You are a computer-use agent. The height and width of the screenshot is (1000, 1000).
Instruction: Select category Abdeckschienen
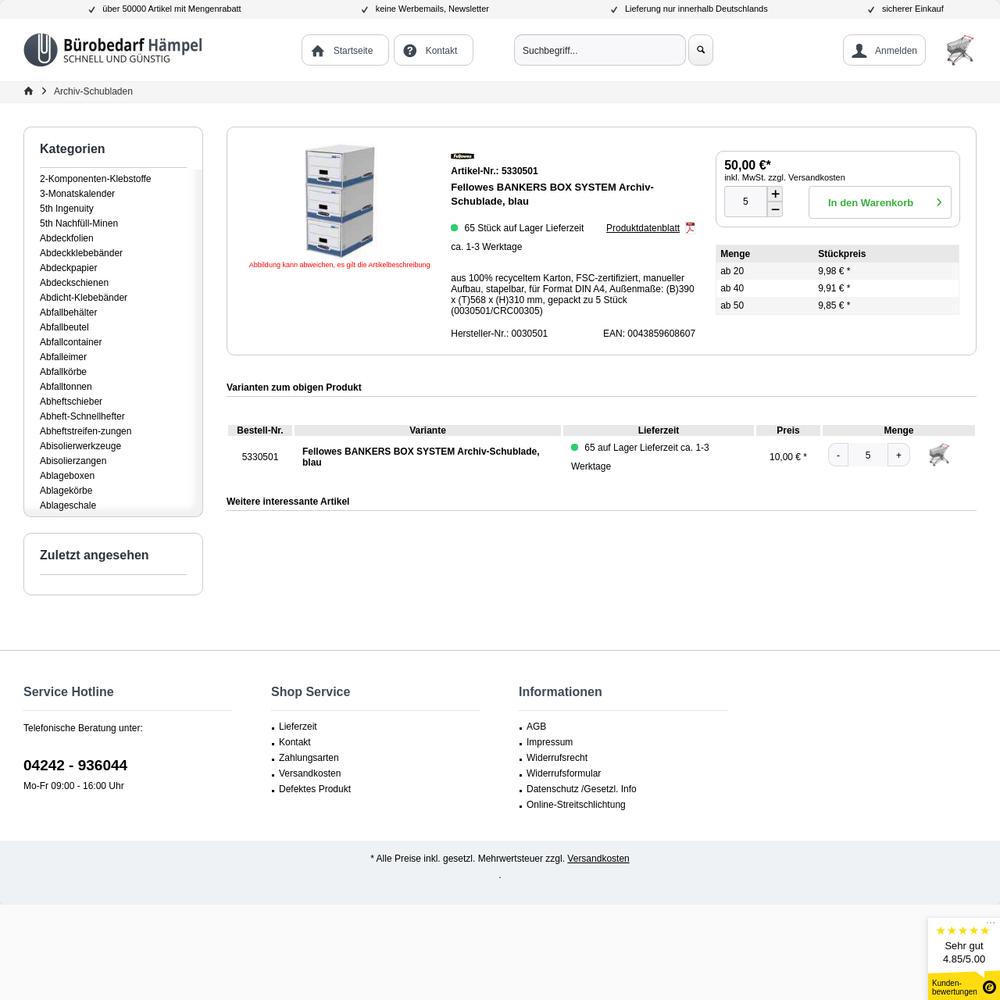74,283
